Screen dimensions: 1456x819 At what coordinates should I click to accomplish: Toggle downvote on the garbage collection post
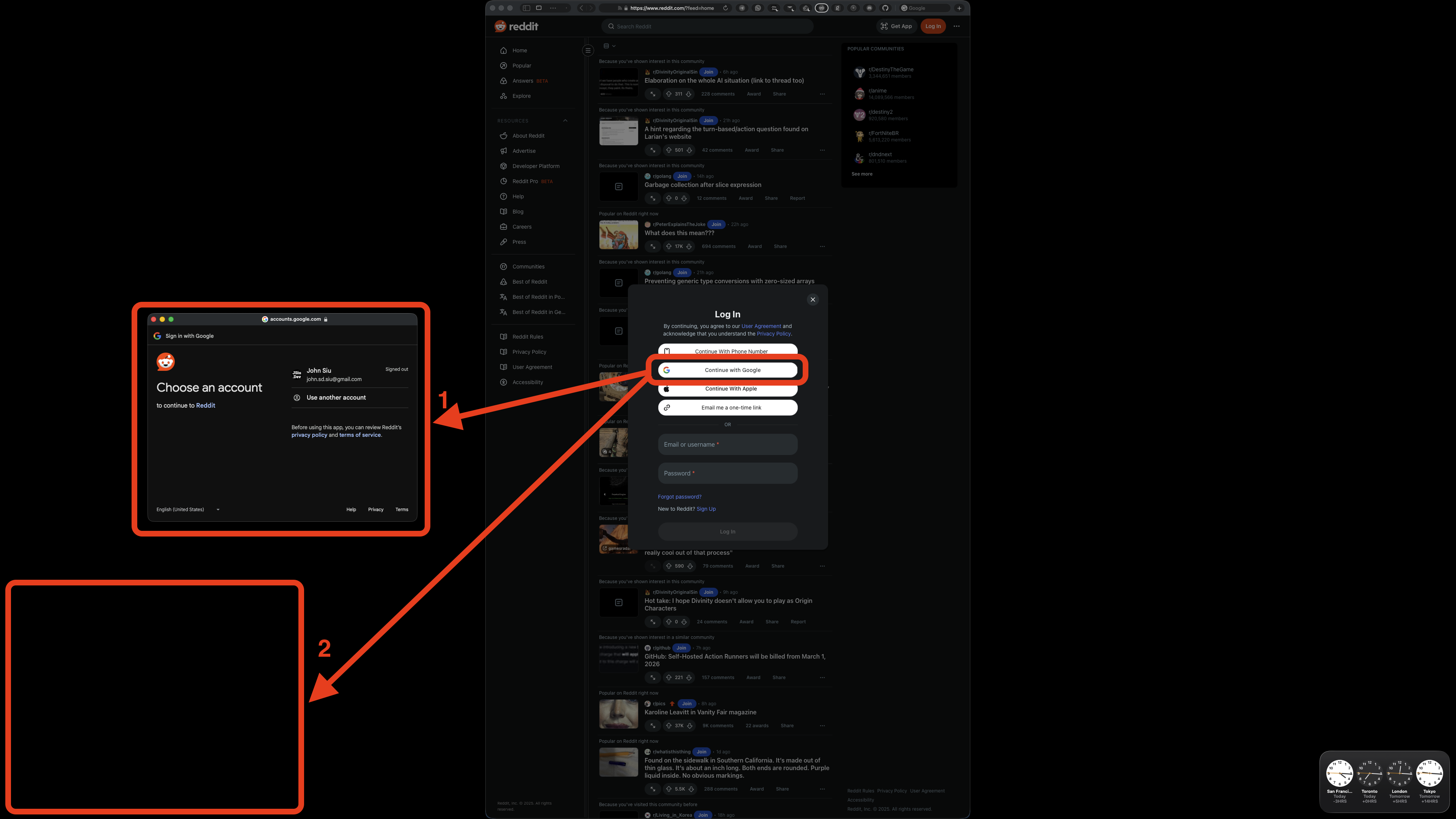(684, 198)
